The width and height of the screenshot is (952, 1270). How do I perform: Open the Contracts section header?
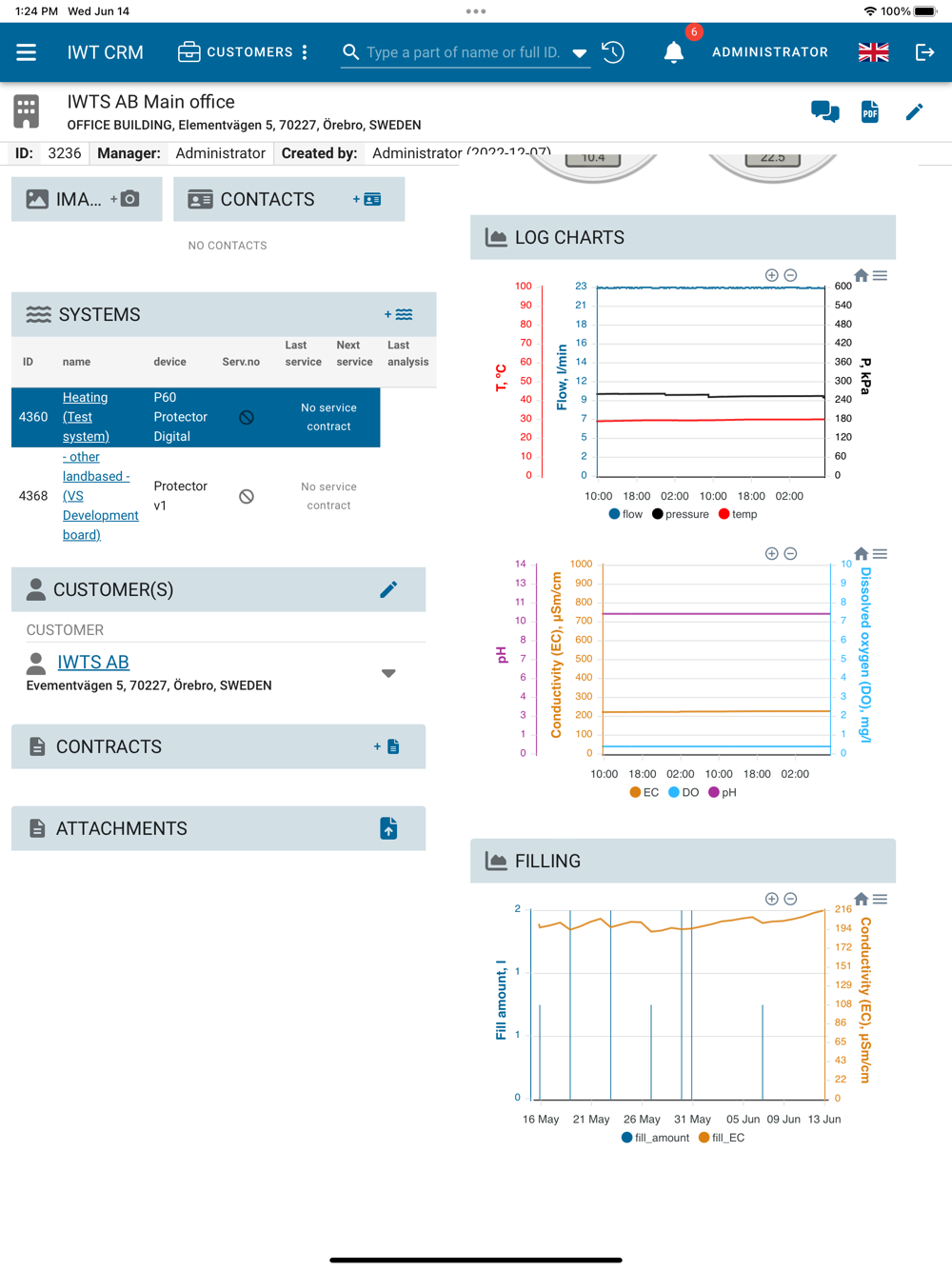point(218,746)
